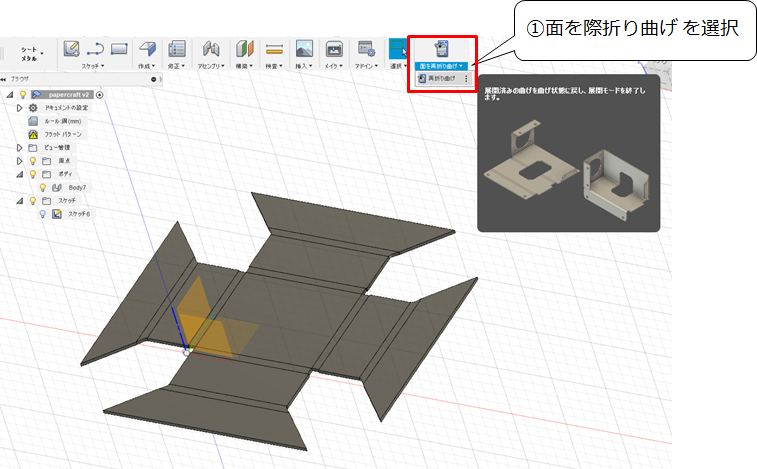Activate papercraft v2 radio button
757x469 pixels.
pos(100,95)
